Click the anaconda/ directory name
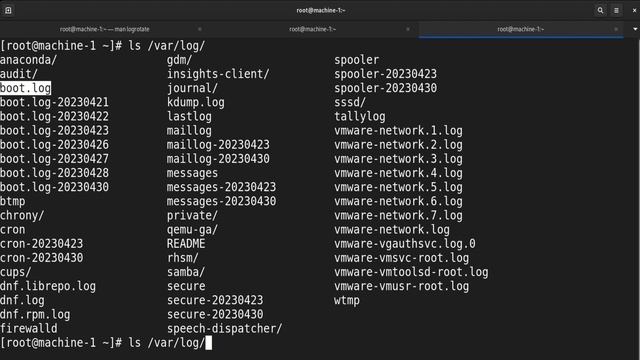The image size is (640, 360). (29, 60)
